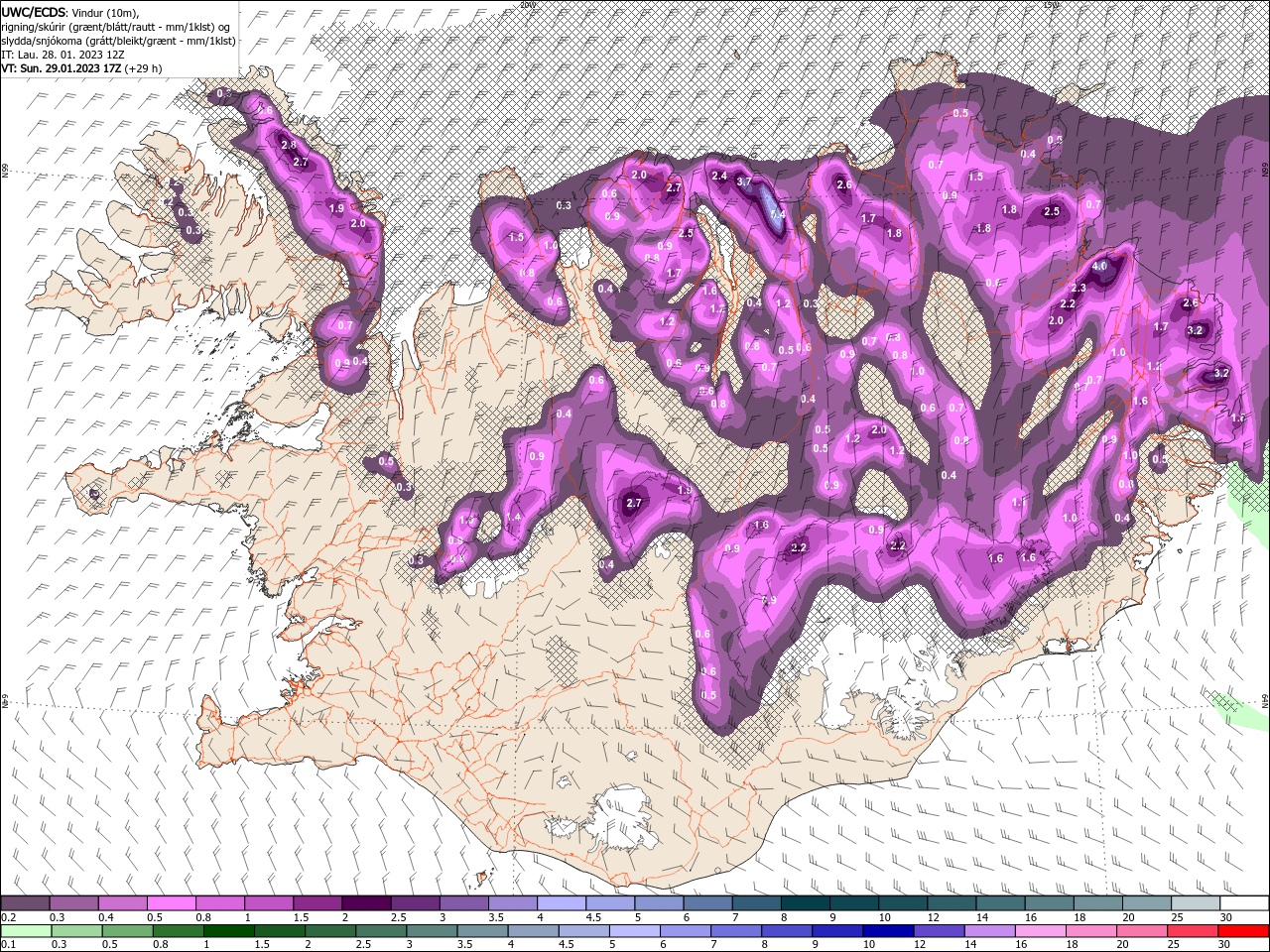Click the 1.4 value on the map
1270x952 pixels.
click(x=513, y=517)
